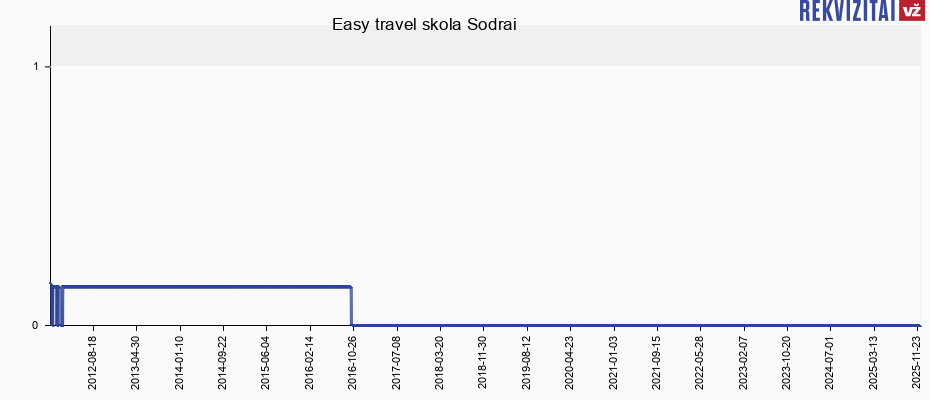The width and height of the screenshot is (930, 400).
Task: Select the 2018-11-30 axis date
Action: point(484,362)
